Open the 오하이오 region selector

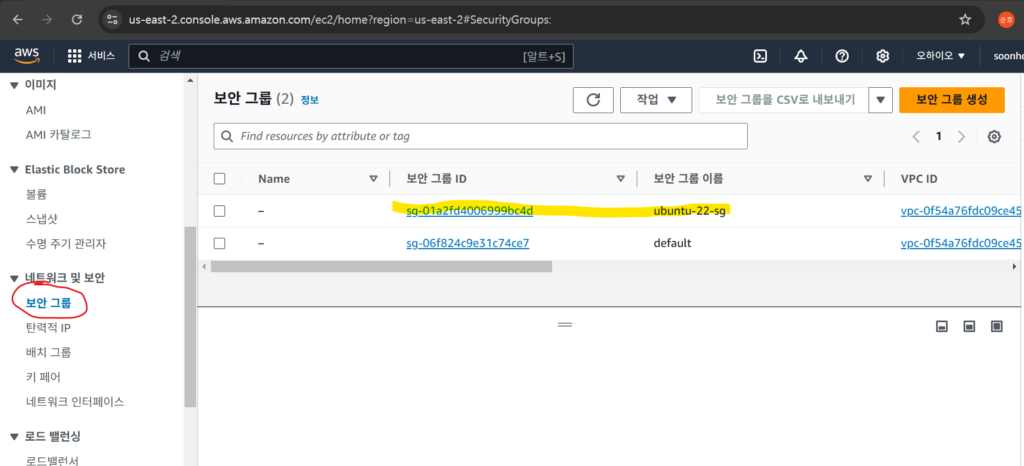[940, 56]
